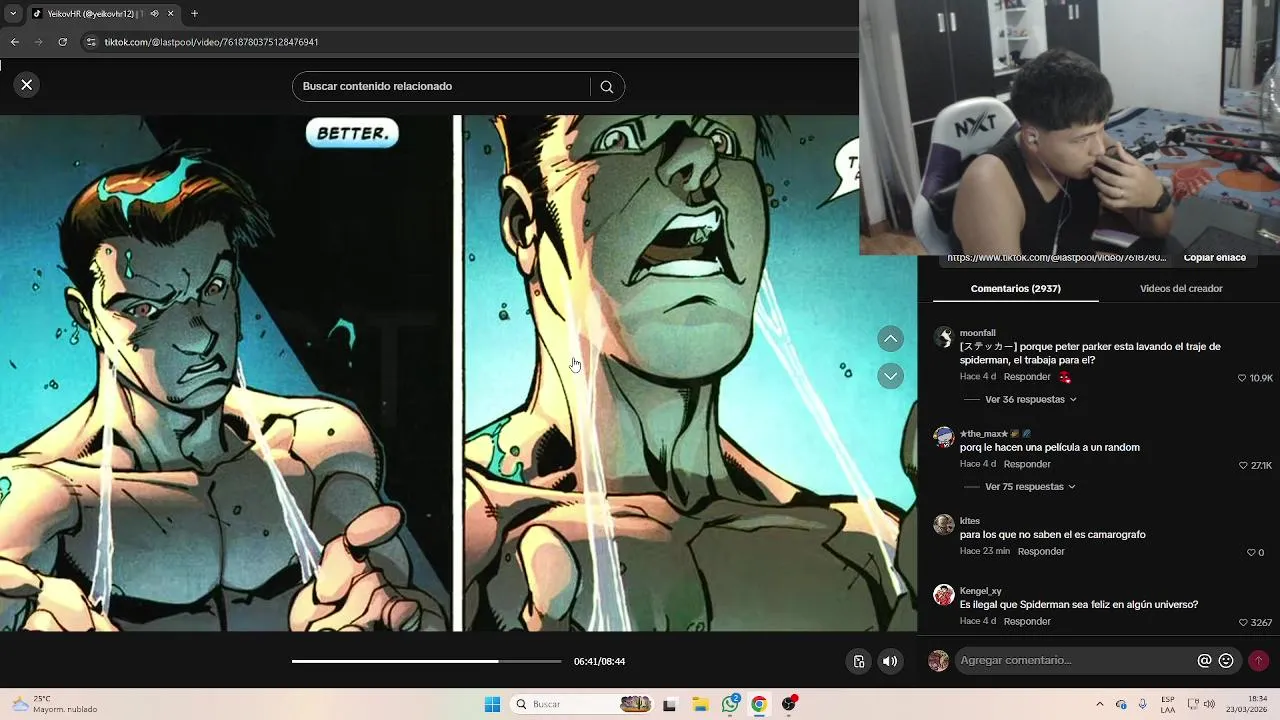The image size is (1280, 720).
Task: Reload the page with refresh icon
Action: point(62,42)
